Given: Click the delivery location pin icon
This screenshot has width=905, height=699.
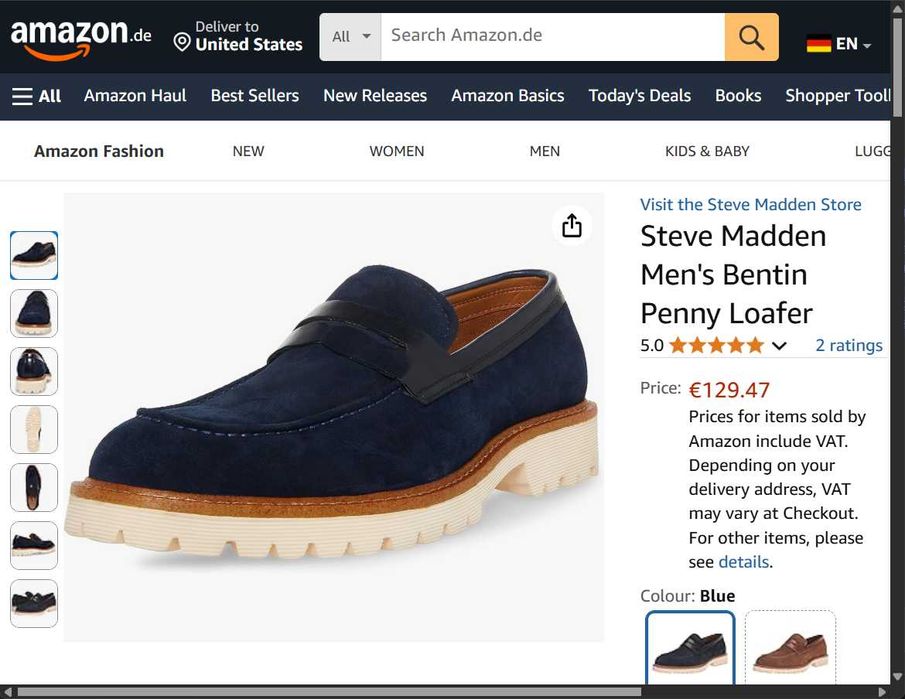Looking at the screenshot, I should 181,42.
